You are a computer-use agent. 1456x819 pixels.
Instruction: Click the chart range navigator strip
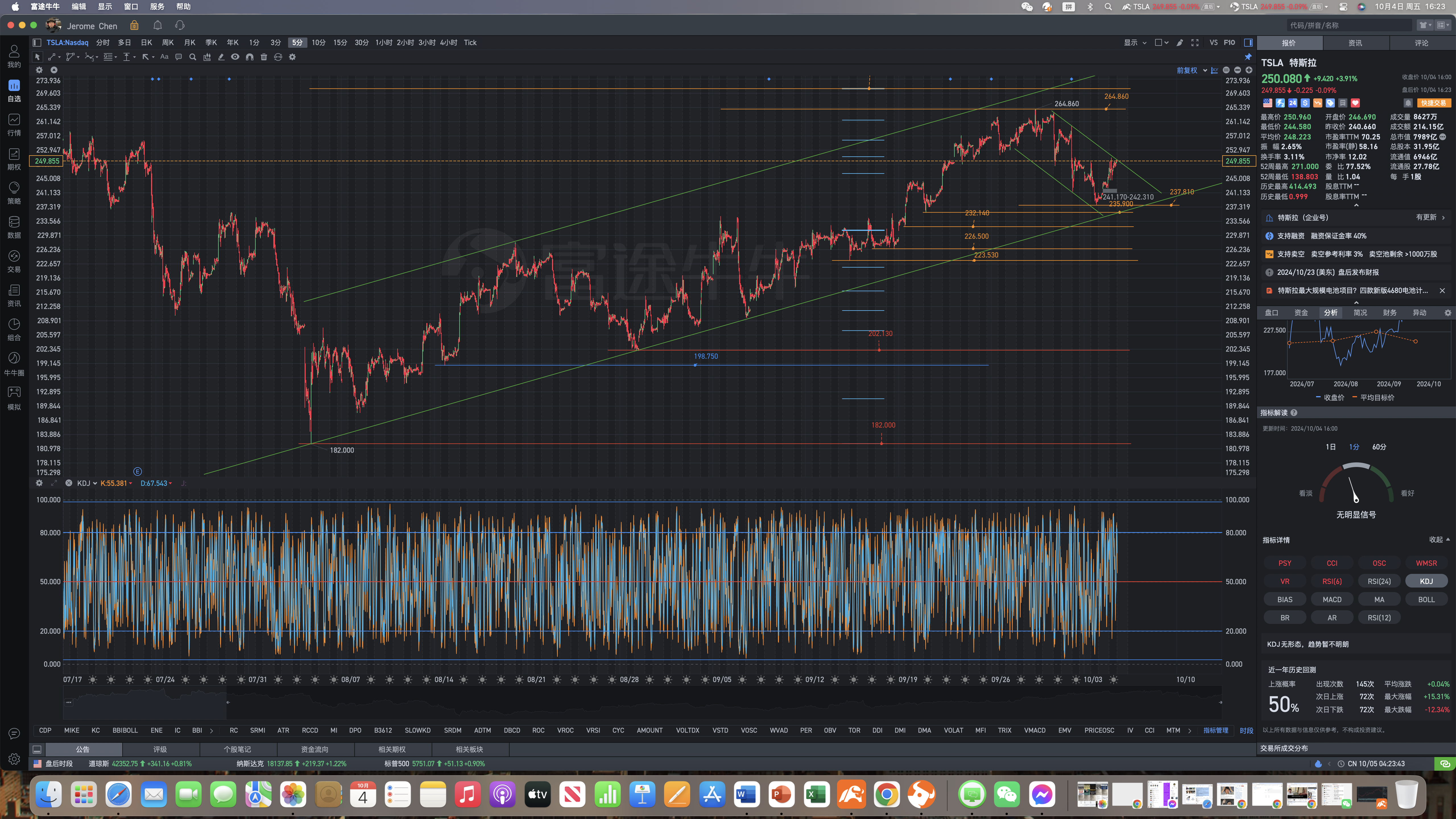tap(642, 702)
